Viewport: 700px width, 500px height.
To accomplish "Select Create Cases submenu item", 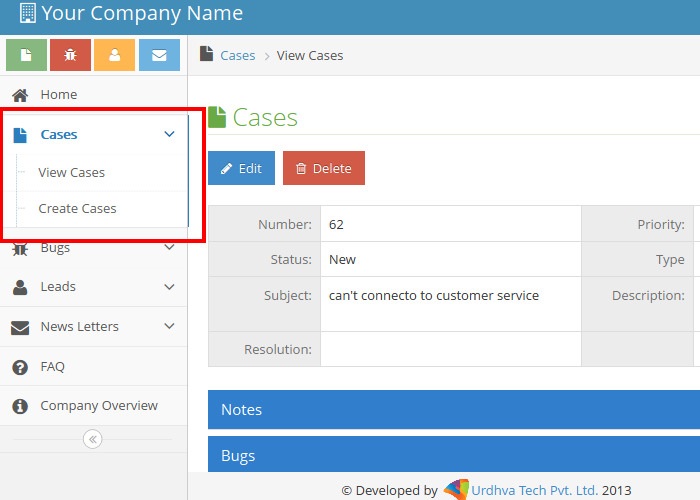I will (77, 209).
